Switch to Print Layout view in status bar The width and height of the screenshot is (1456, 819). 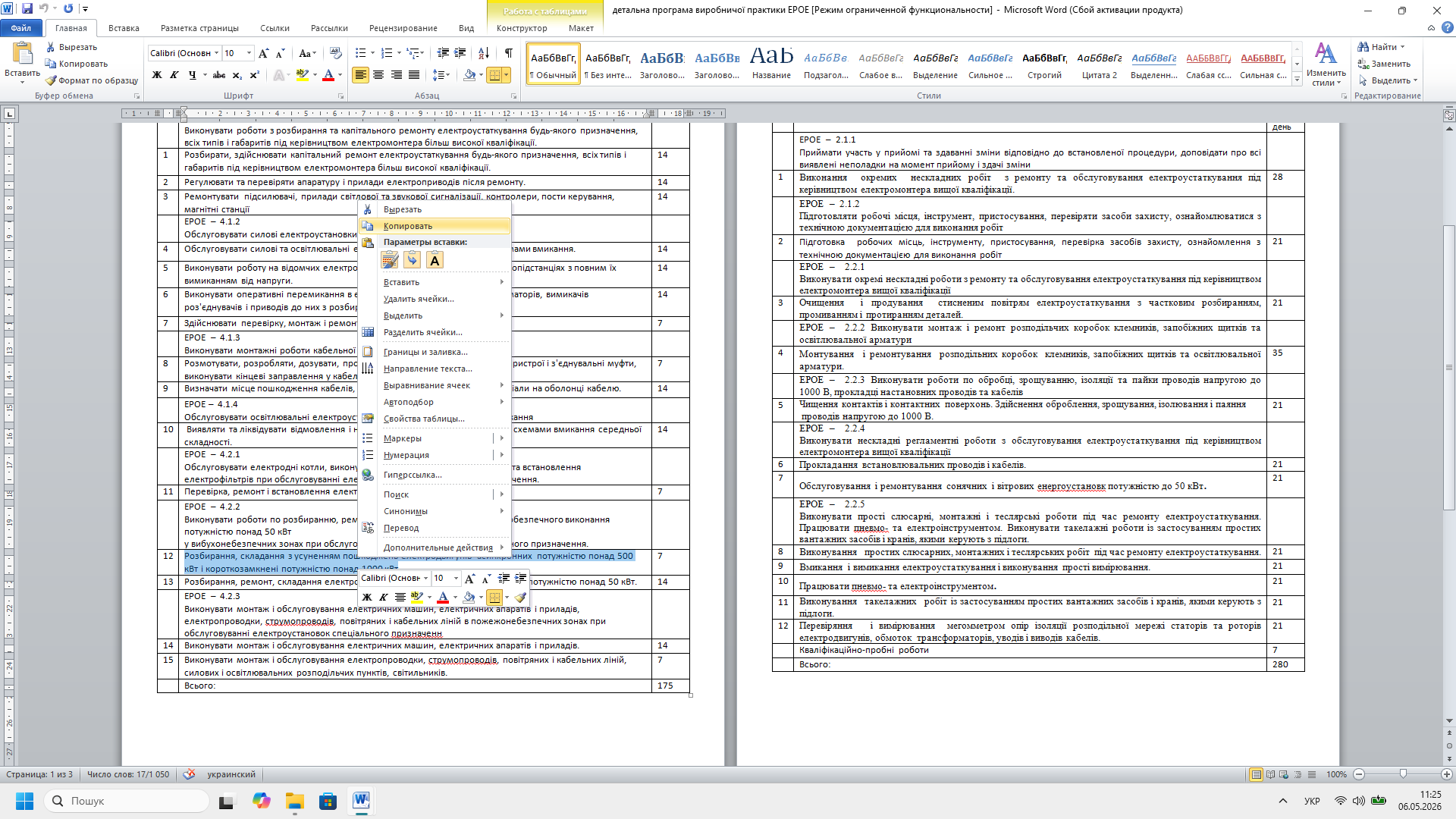pyautogui.click(x=1257, y=774)
